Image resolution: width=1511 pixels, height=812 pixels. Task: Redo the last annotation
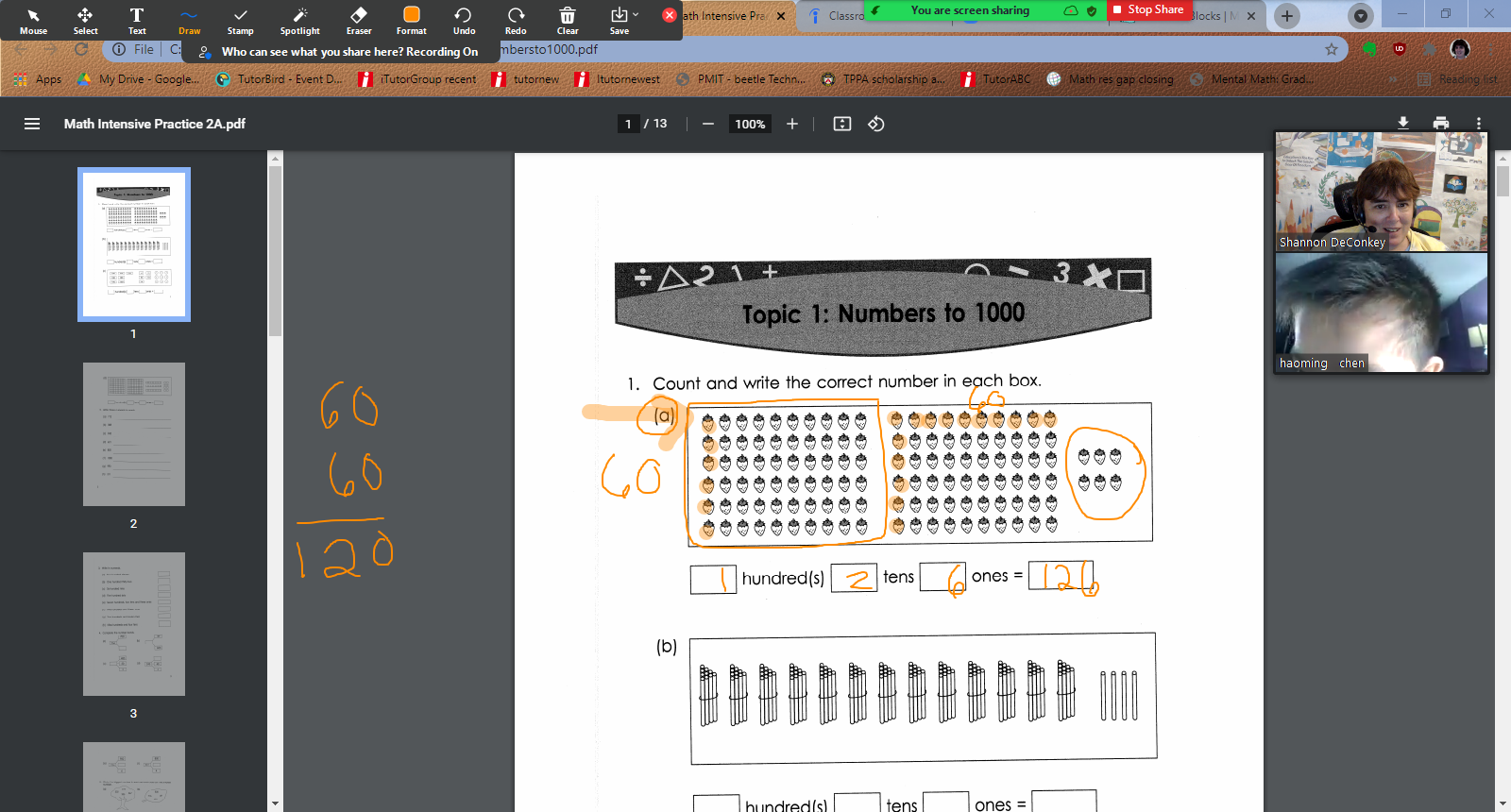516,20
